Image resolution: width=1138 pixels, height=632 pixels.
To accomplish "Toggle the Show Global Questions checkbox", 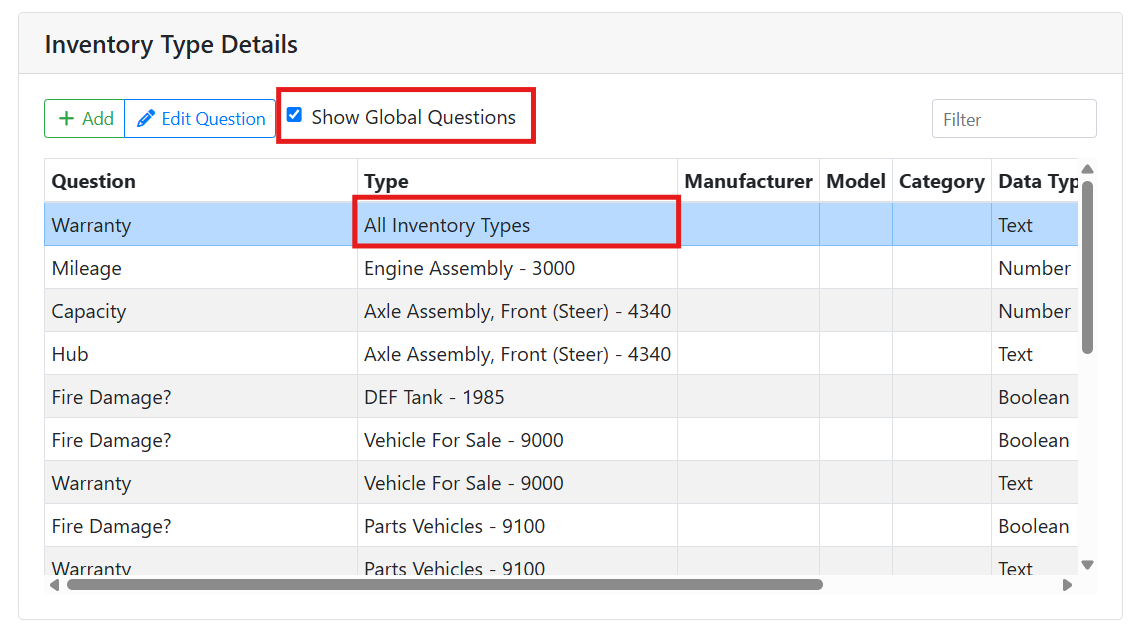I will point(294,115).
